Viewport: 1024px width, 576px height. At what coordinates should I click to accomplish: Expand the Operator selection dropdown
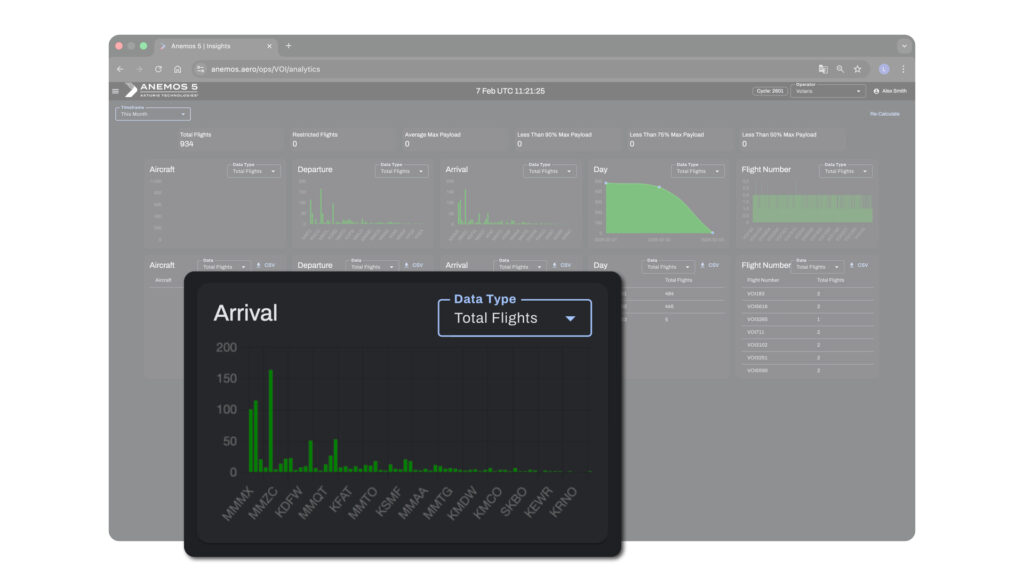point(828,91)
